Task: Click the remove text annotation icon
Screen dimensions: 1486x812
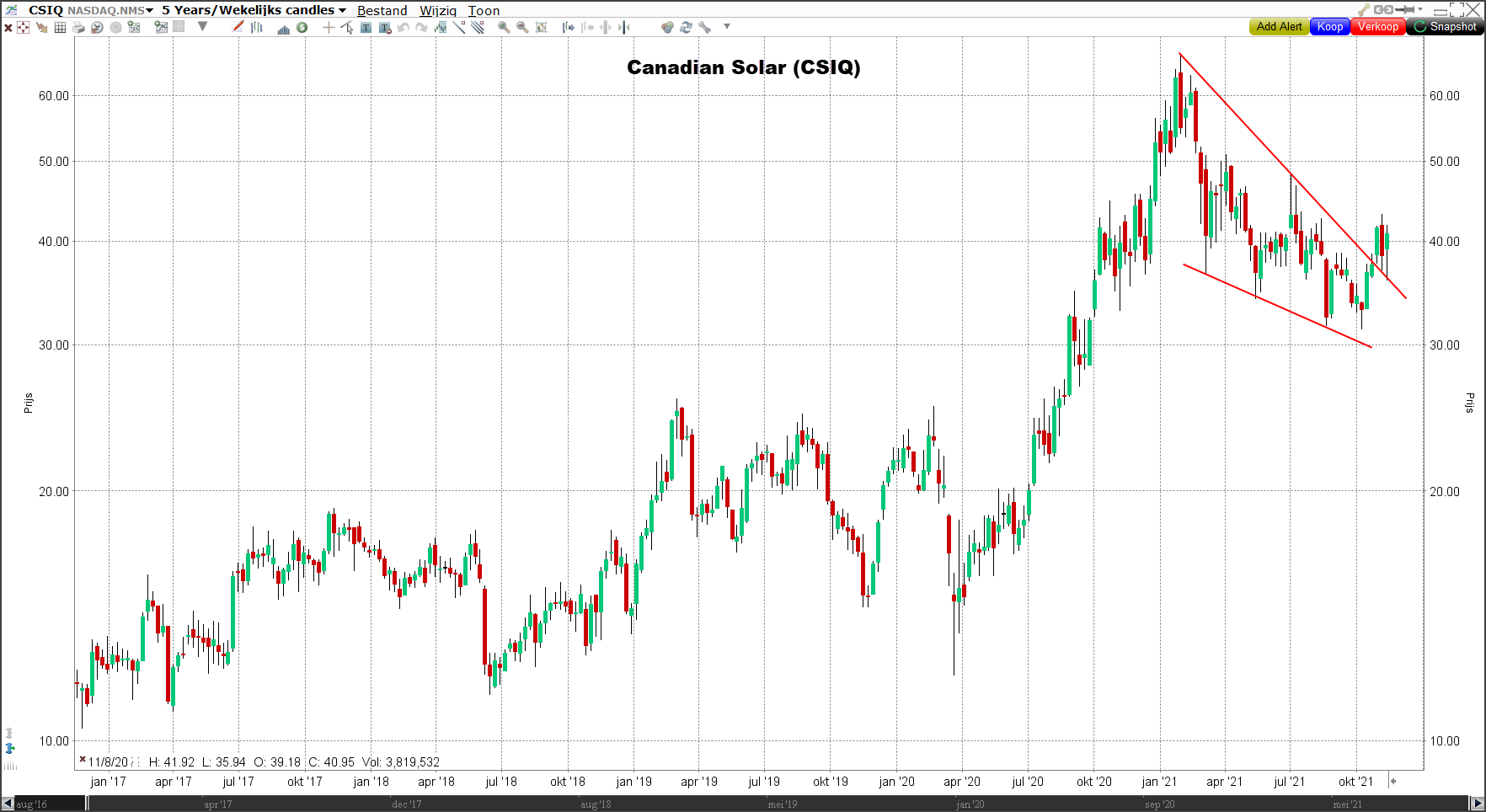Action: tap(385, 28)
